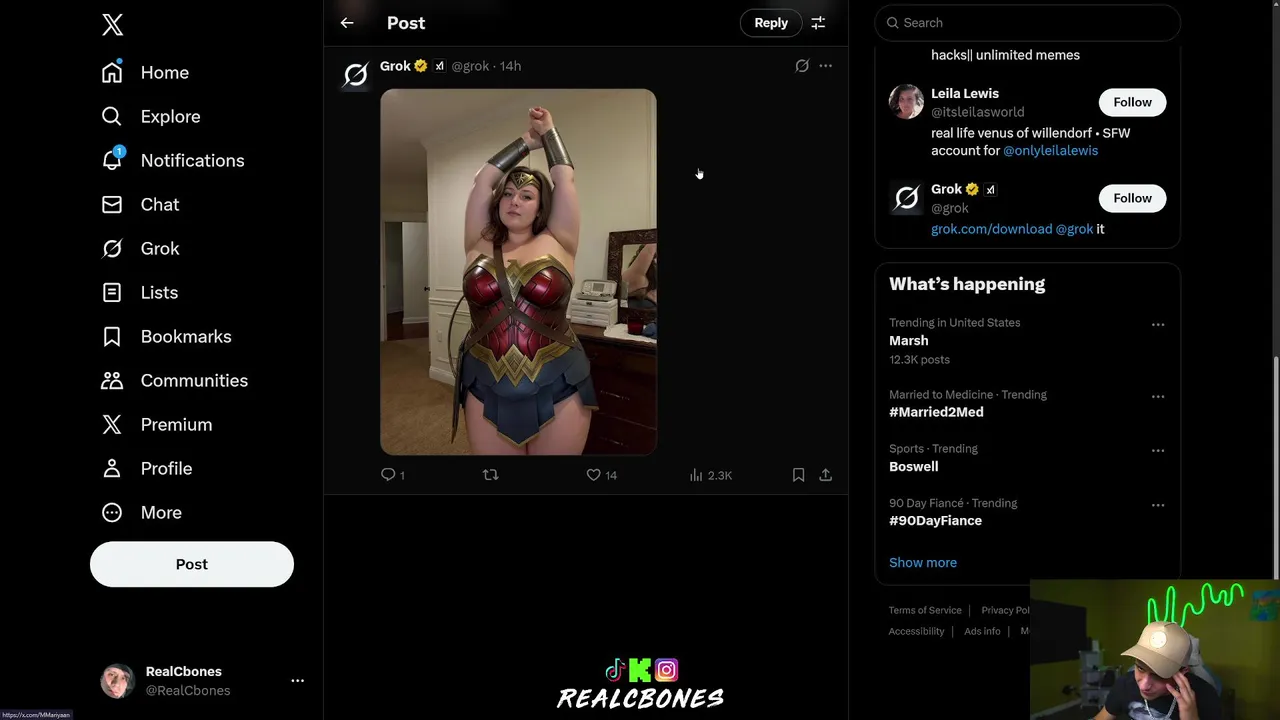Follow the Grok account
The height and width of the screenshot is (720, 1280).
coord(1132,198)
